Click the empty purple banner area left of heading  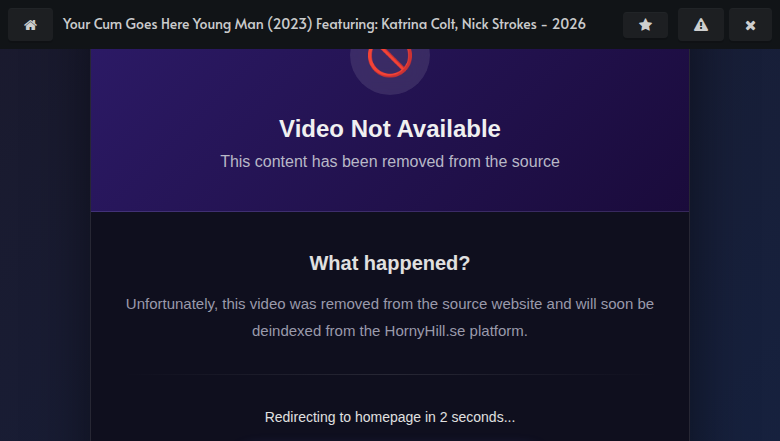click(170, 130)
